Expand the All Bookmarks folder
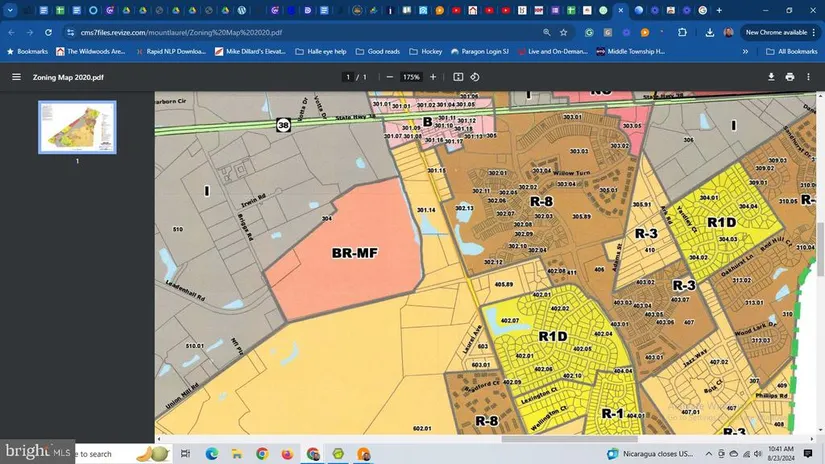 click(793, 51)
